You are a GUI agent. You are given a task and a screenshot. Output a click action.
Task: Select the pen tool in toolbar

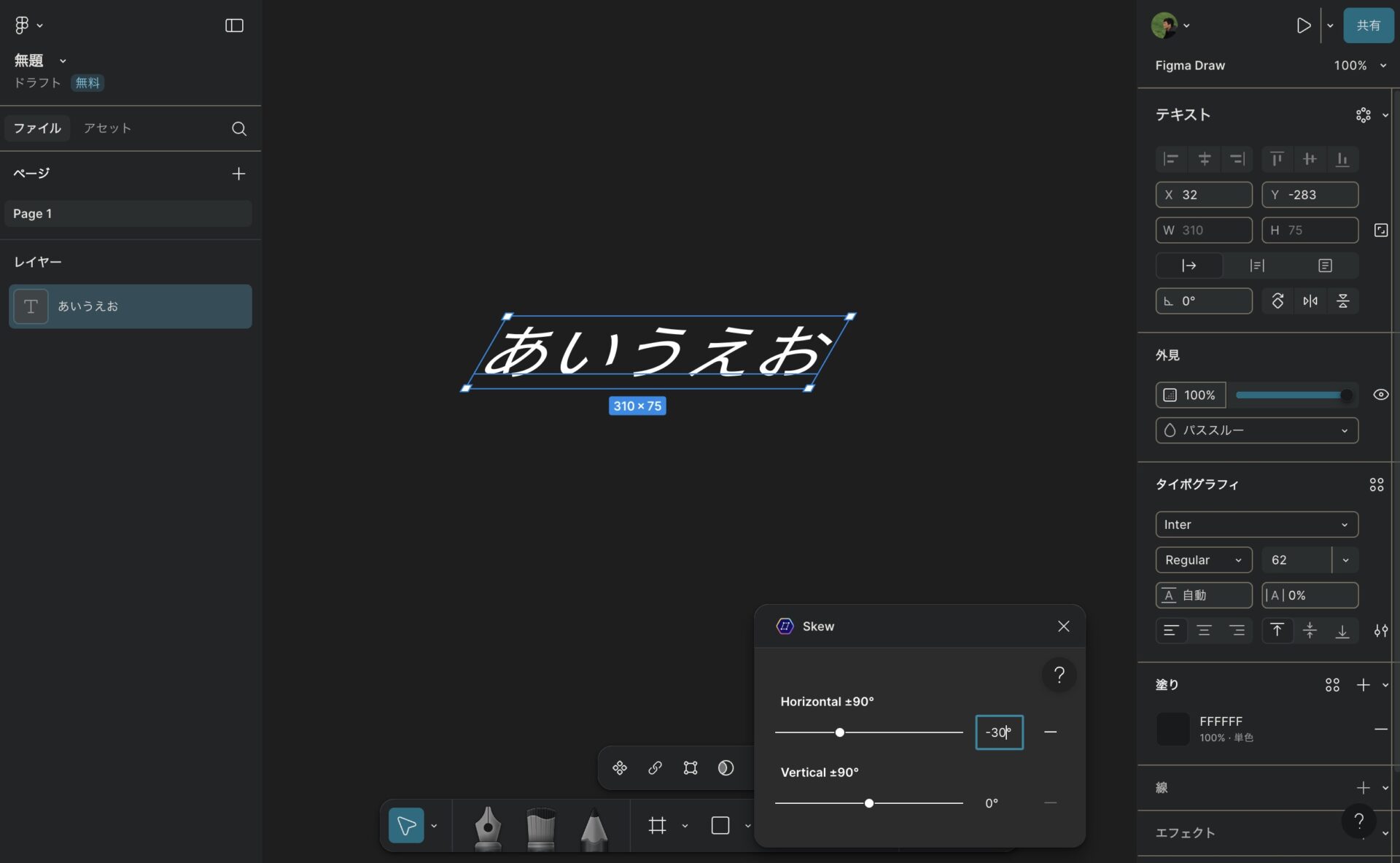point(488,827)
